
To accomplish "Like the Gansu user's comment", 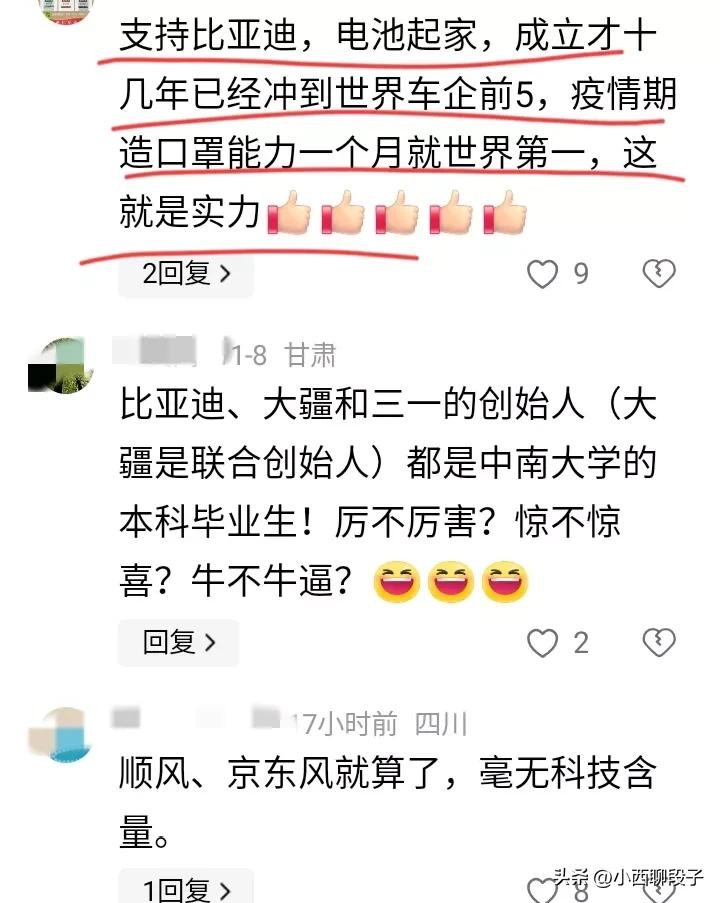I will (x=543, y=643).
